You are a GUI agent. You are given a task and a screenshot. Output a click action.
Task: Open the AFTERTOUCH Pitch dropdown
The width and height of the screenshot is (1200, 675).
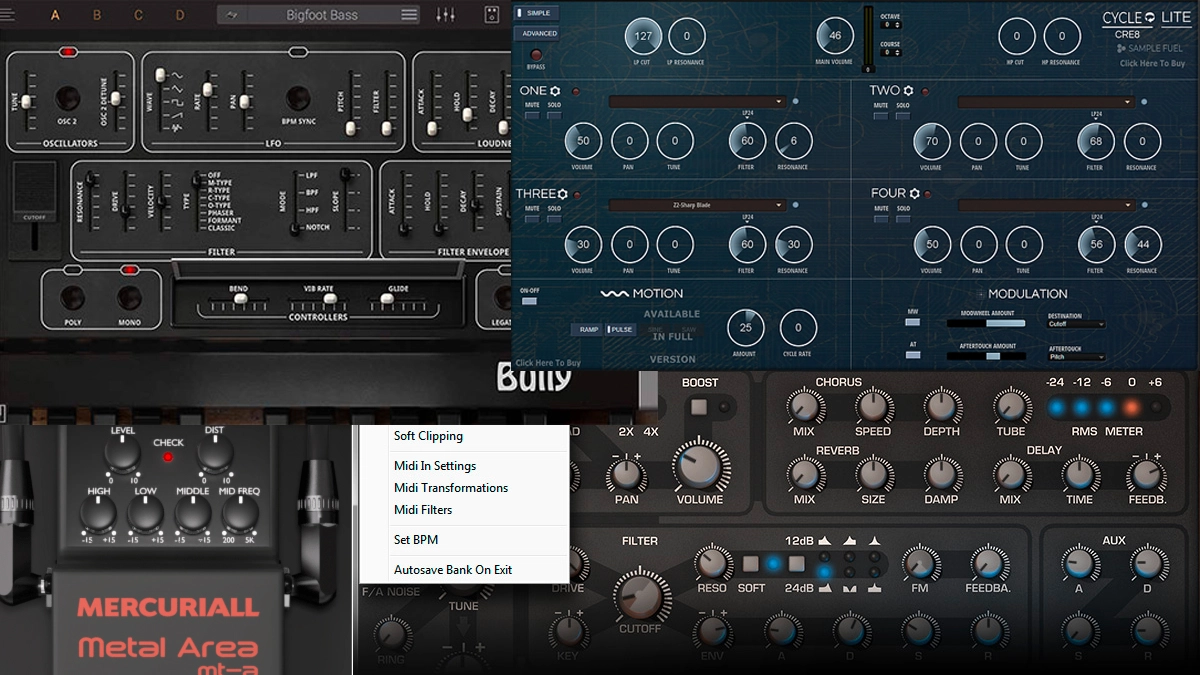pyautogui.click(x=1076, y=356)
